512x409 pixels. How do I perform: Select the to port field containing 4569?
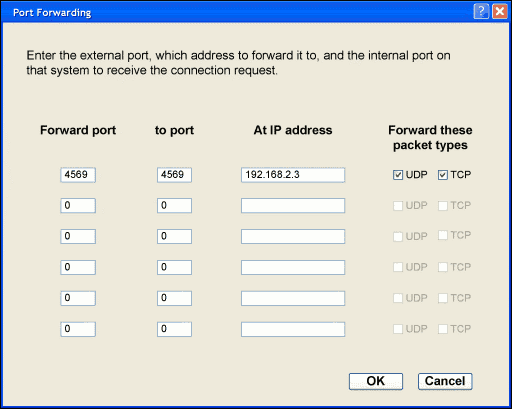(174, 175)
